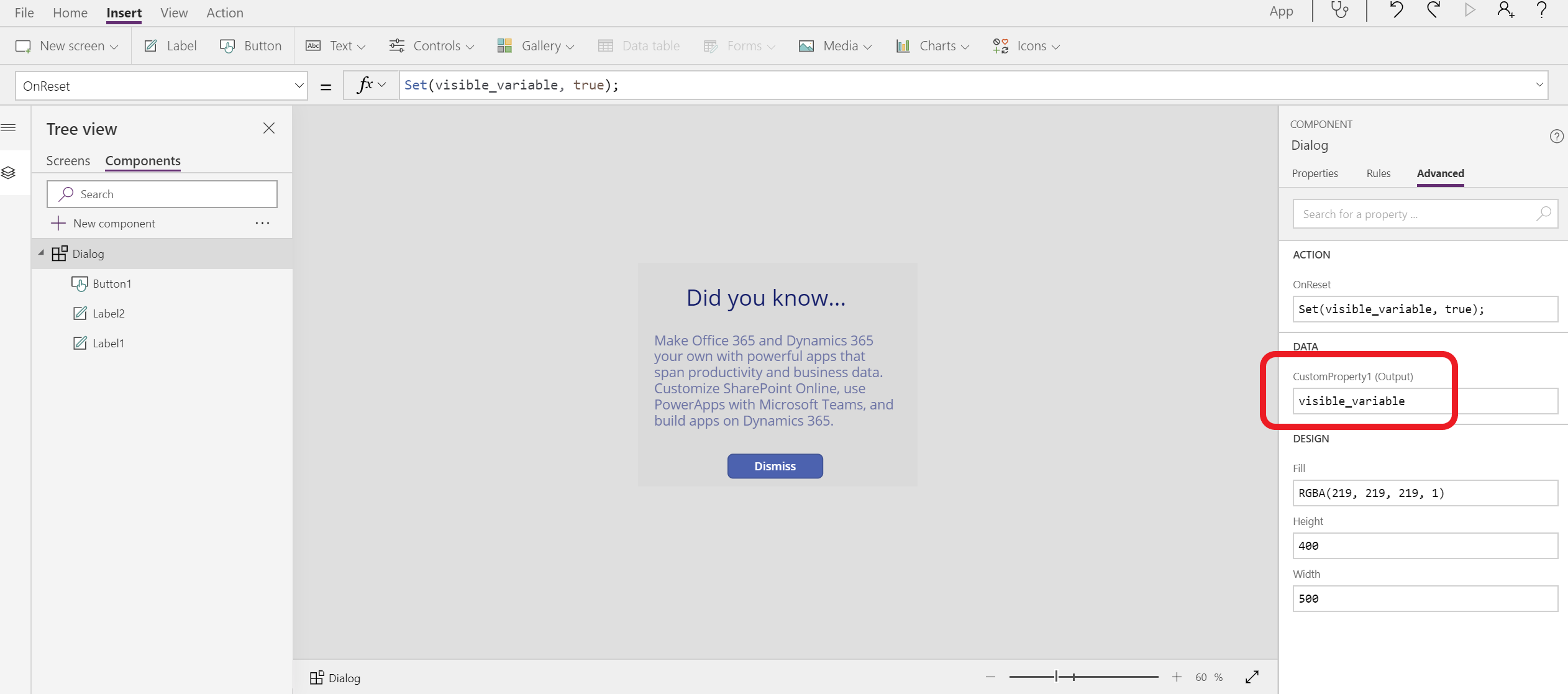Click the Dismiss button in dialog
This screenshot has height=694, width=1568.
coord(775,465)
